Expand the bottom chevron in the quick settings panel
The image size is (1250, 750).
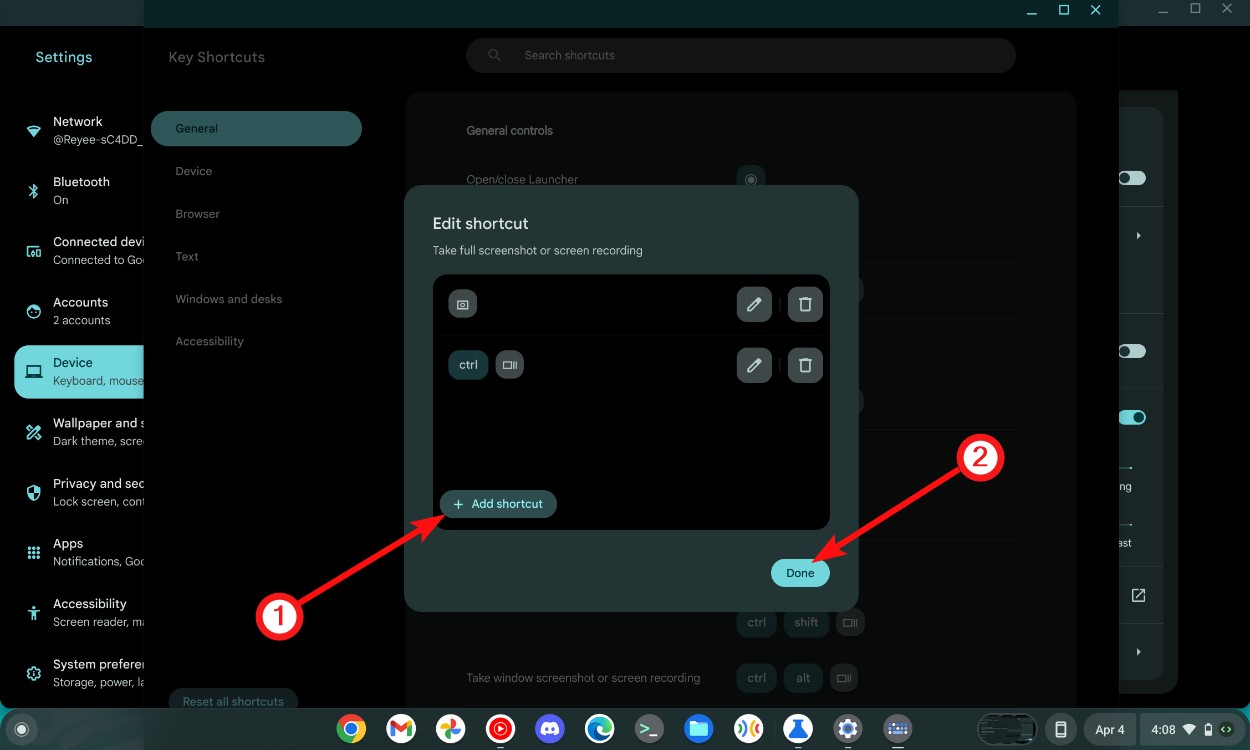(1138, 652)
